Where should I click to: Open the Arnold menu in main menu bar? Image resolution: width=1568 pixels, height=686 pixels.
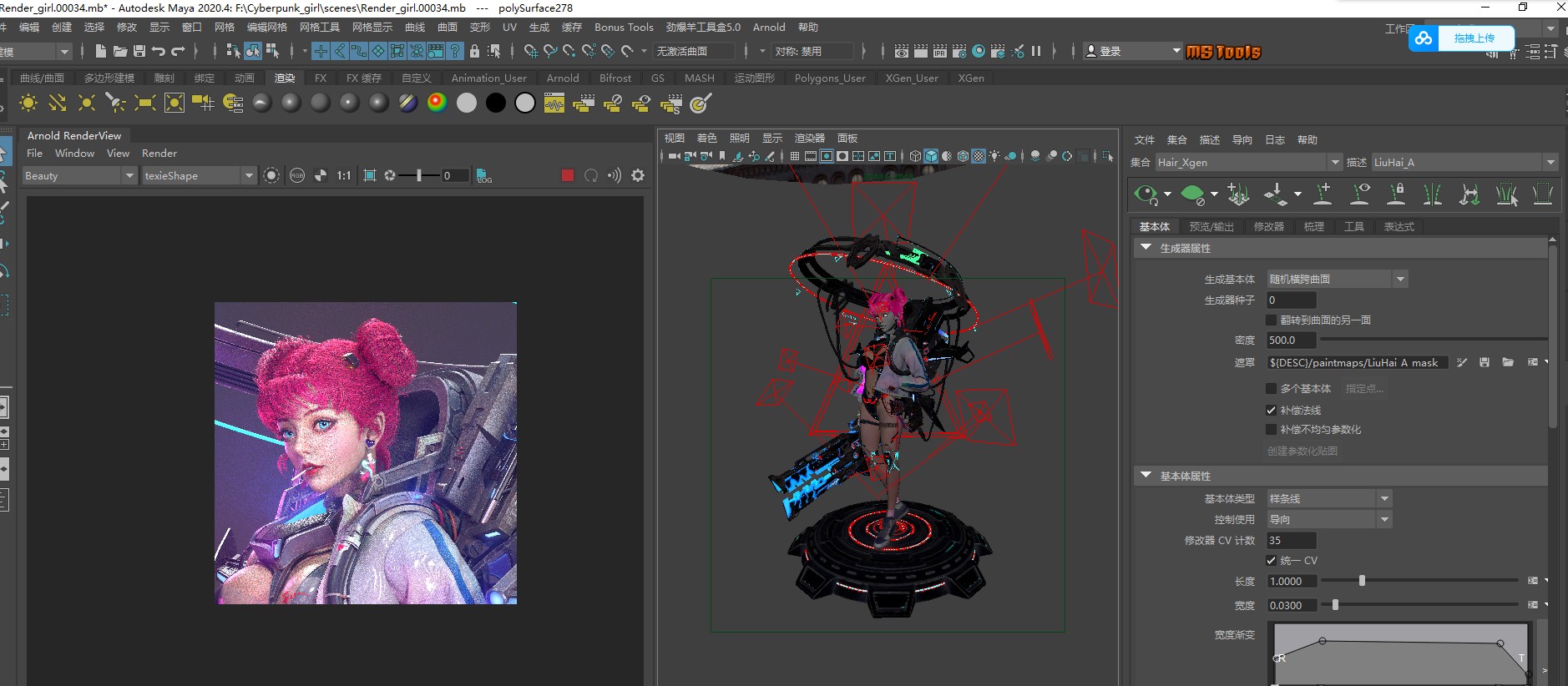click(769, 27)
